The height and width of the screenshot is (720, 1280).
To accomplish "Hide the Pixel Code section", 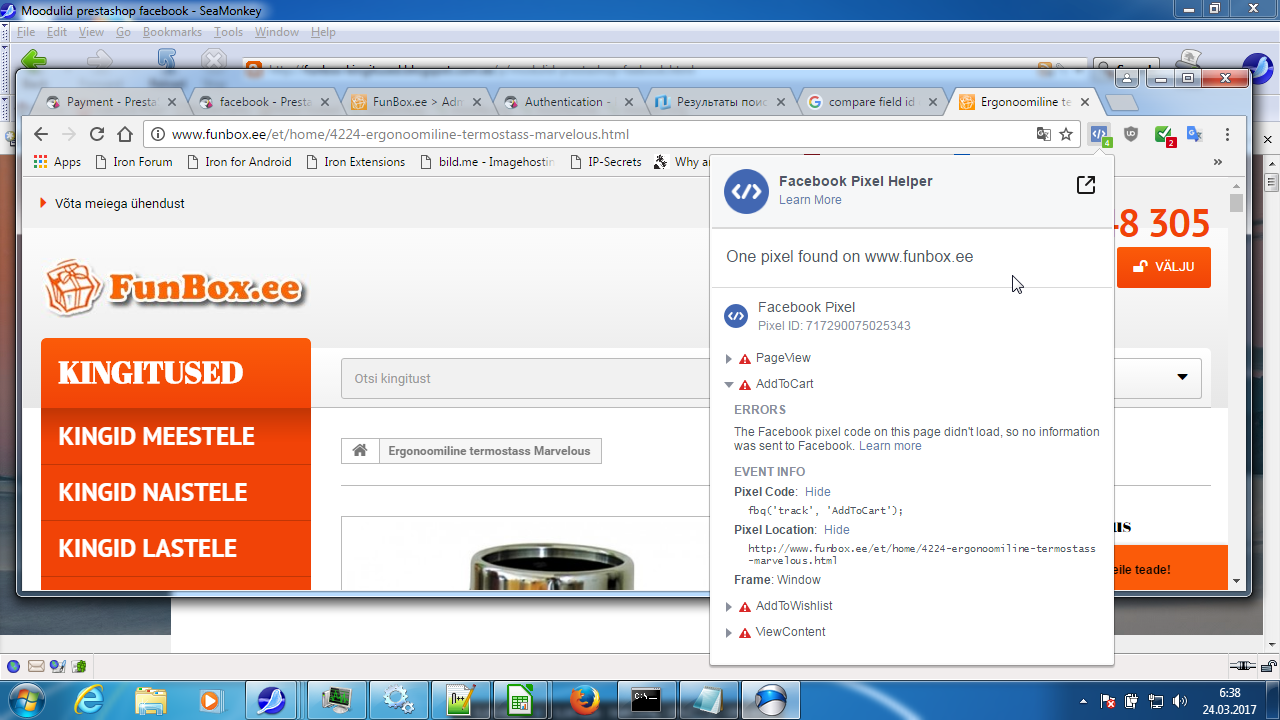I will pos(818,492).
